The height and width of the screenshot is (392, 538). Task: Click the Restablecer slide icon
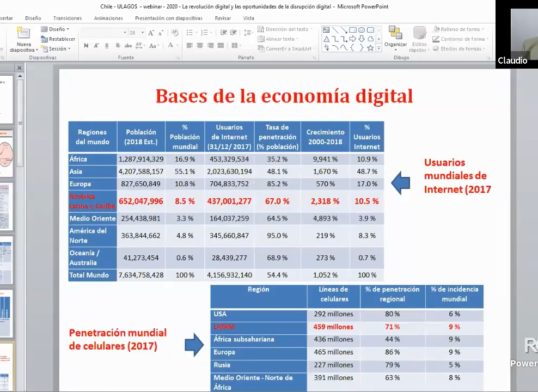pos(58,39)
